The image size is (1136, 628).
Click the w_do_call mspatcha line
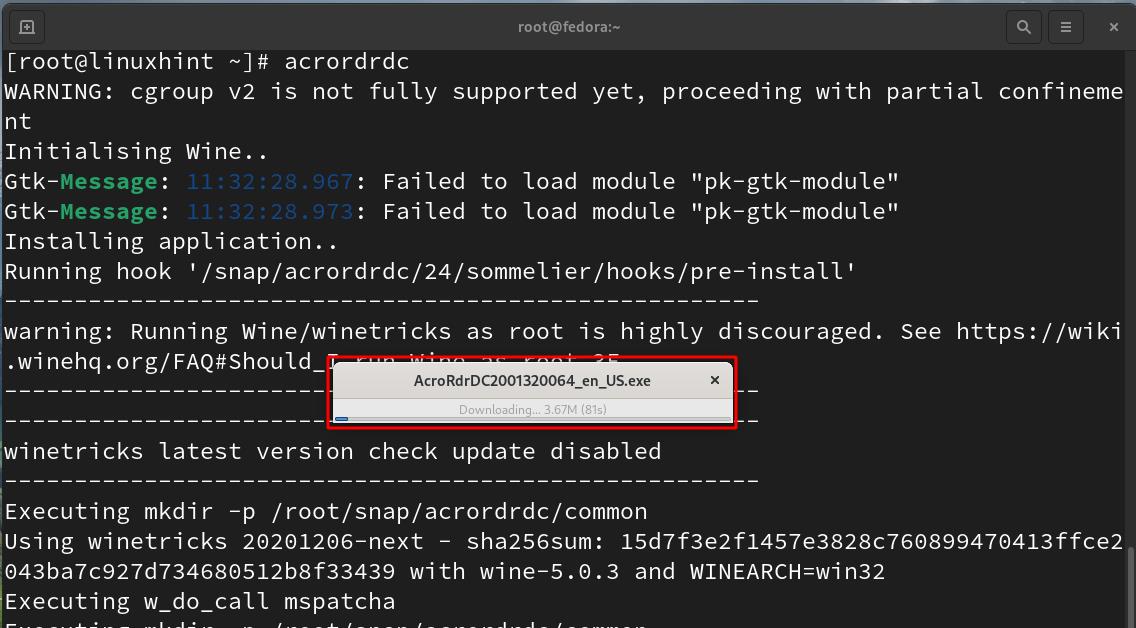200,601
